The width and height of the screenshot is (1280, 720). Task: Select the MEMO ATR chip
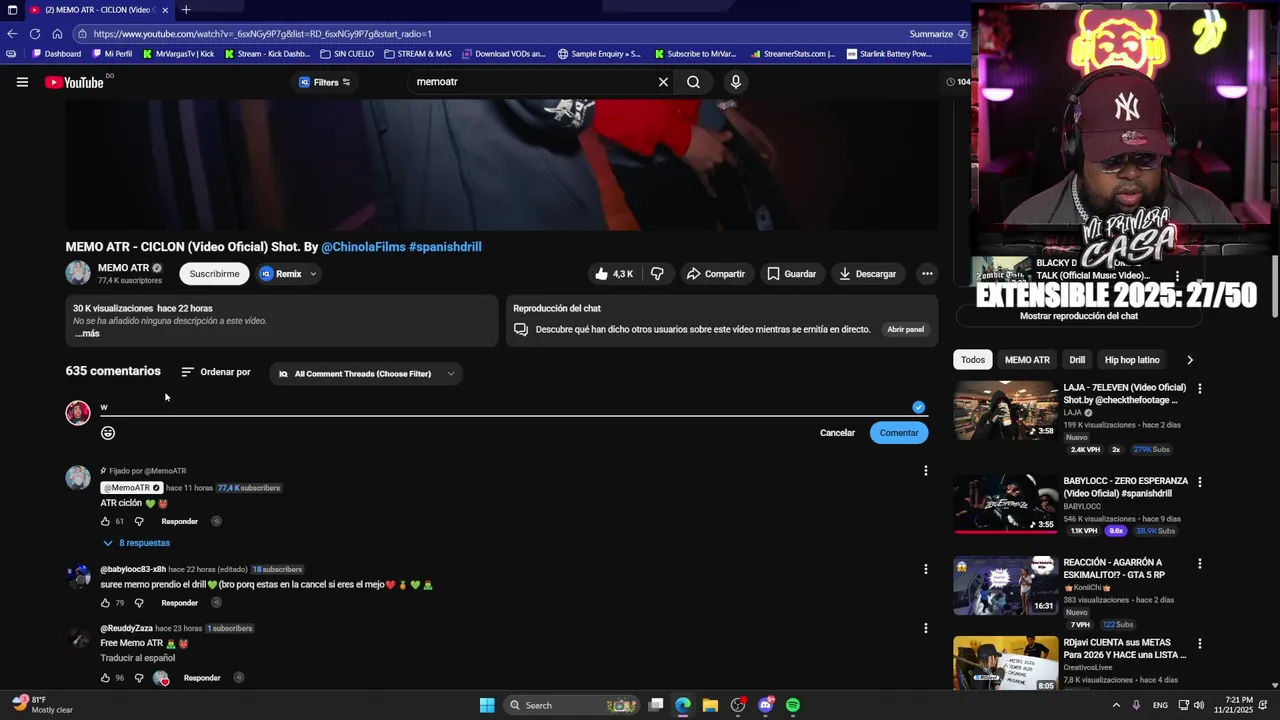tap(1027, 360)
